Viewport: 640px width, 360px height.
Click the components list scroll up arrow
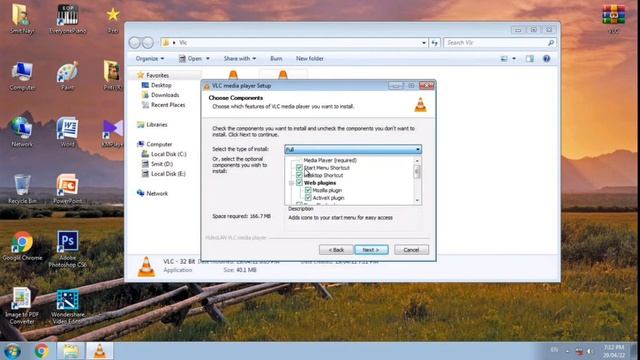click(x=417, y=161)
